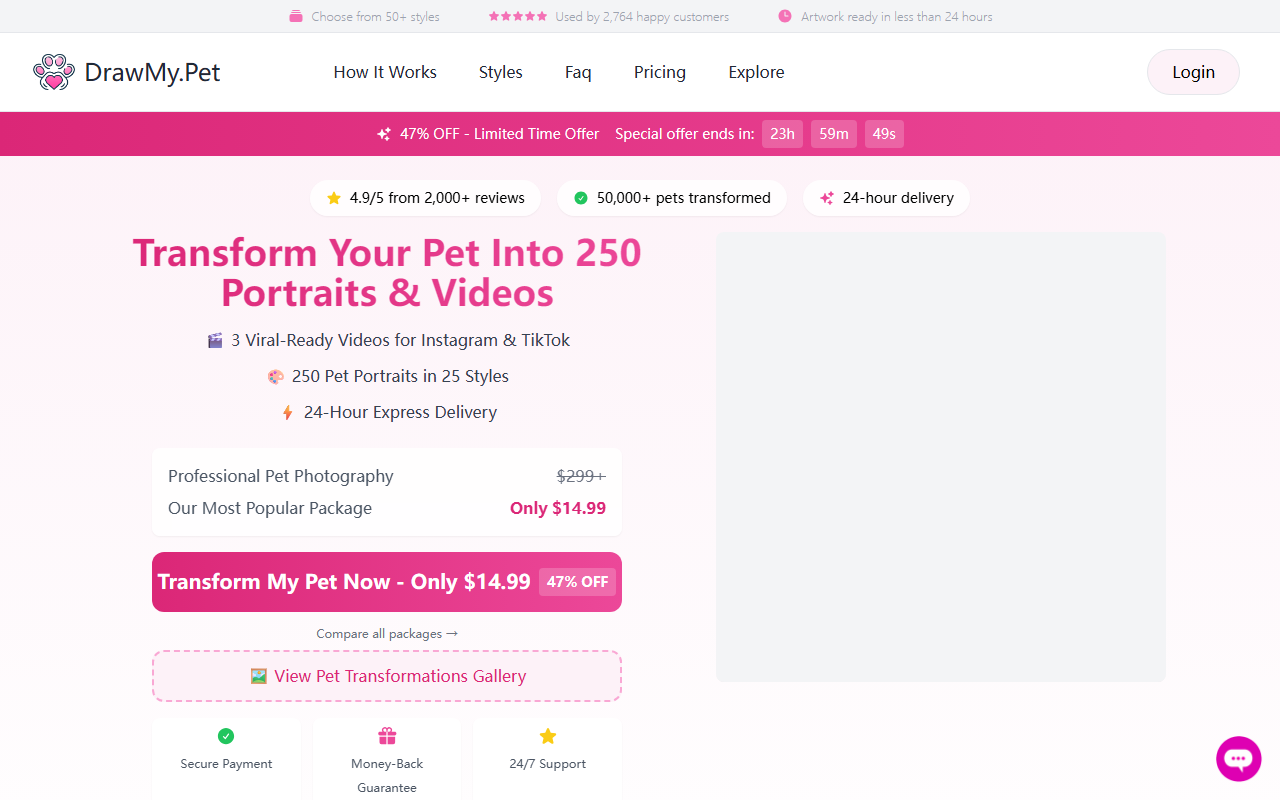Click the yellow star rating icon
1280x800 pixels.
point(334,198)
